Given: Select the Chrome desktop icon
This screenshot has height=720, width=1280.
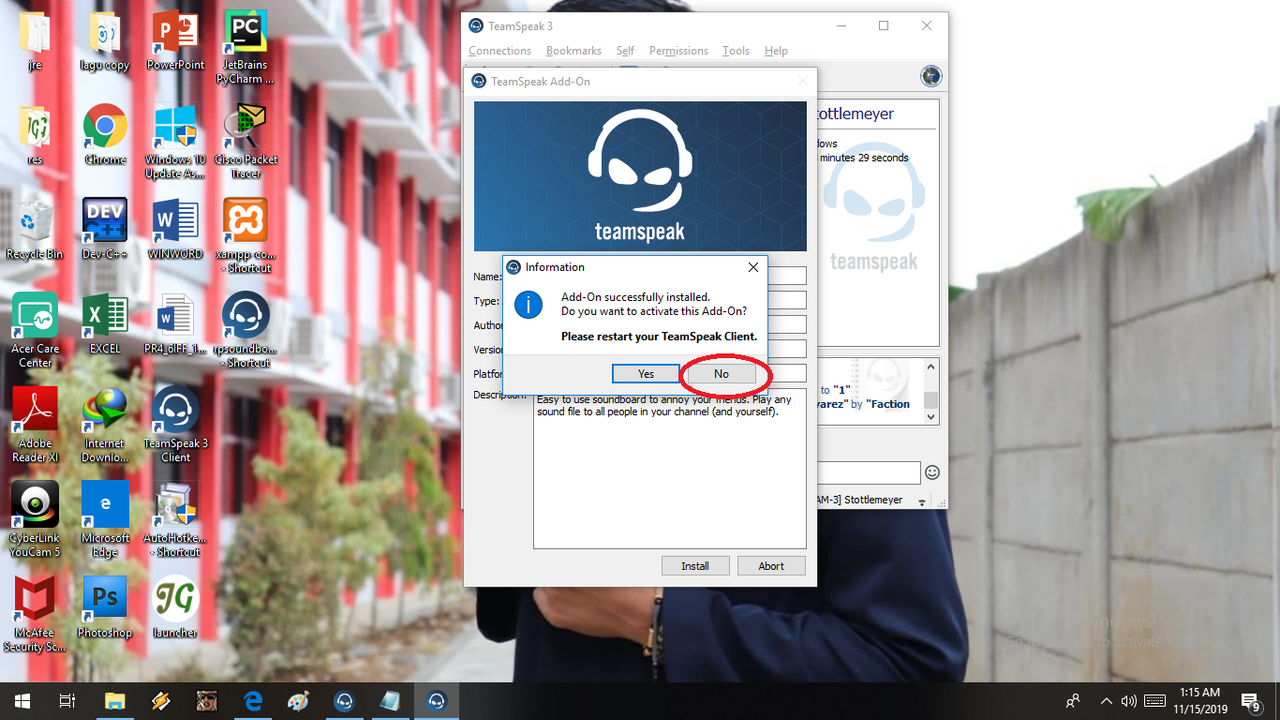Looking at the screenshot, I should pos(105,136).
